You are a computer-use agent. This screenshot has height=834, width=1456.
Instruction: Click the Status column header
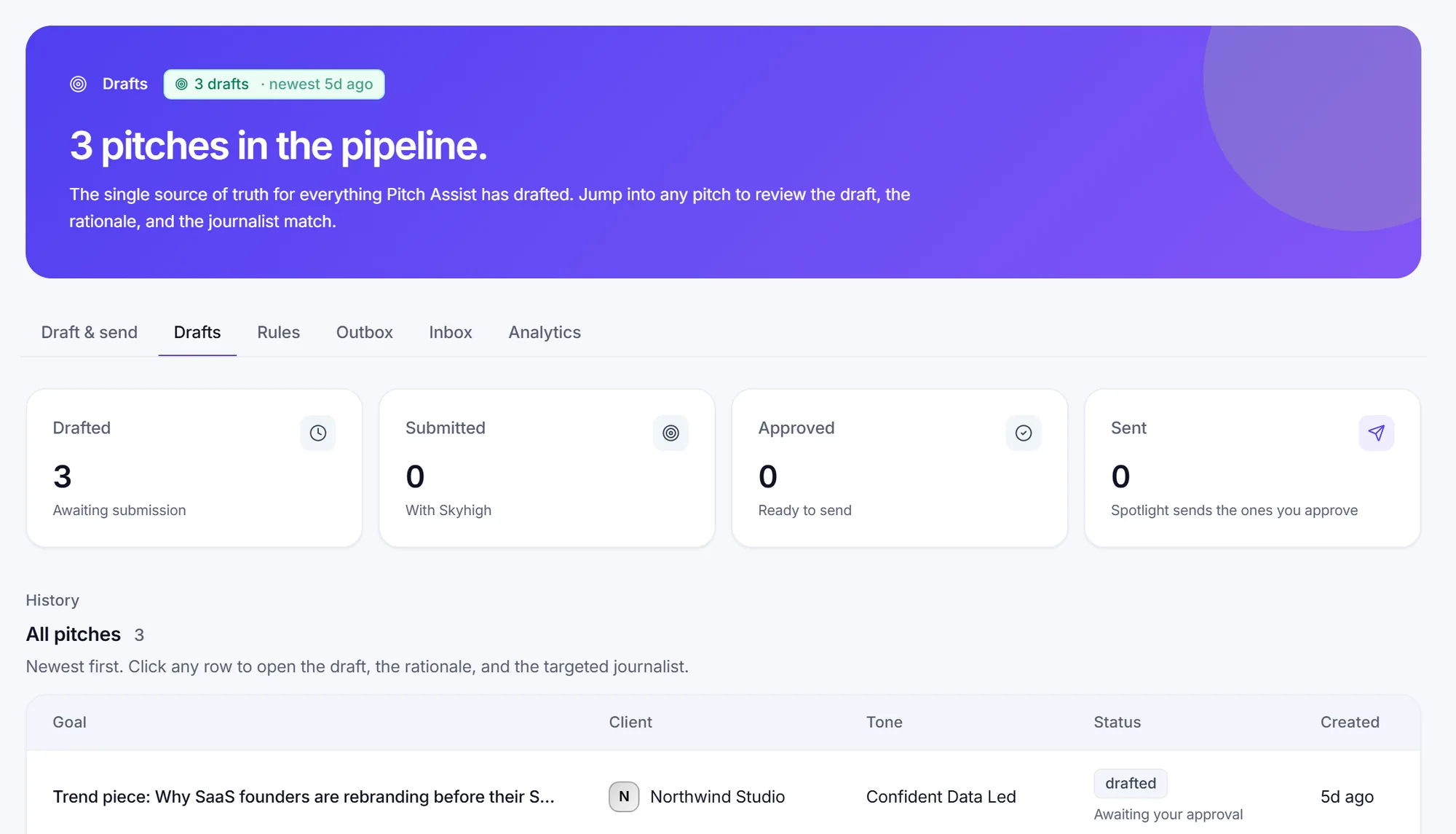click(1117, 722)
